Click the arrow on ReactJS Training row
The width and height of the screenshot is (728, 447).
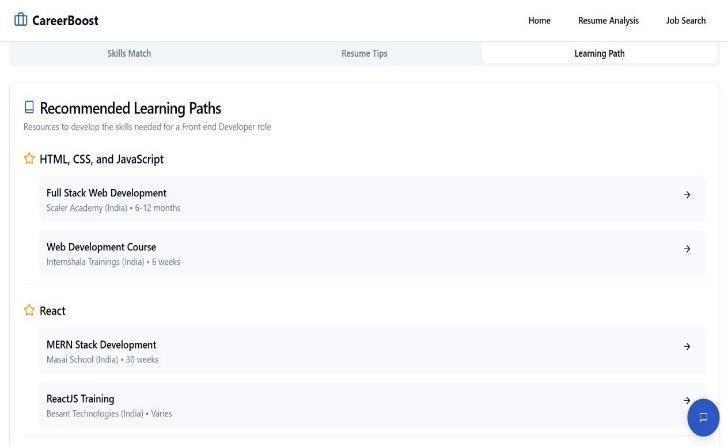[x=687, y=400]
